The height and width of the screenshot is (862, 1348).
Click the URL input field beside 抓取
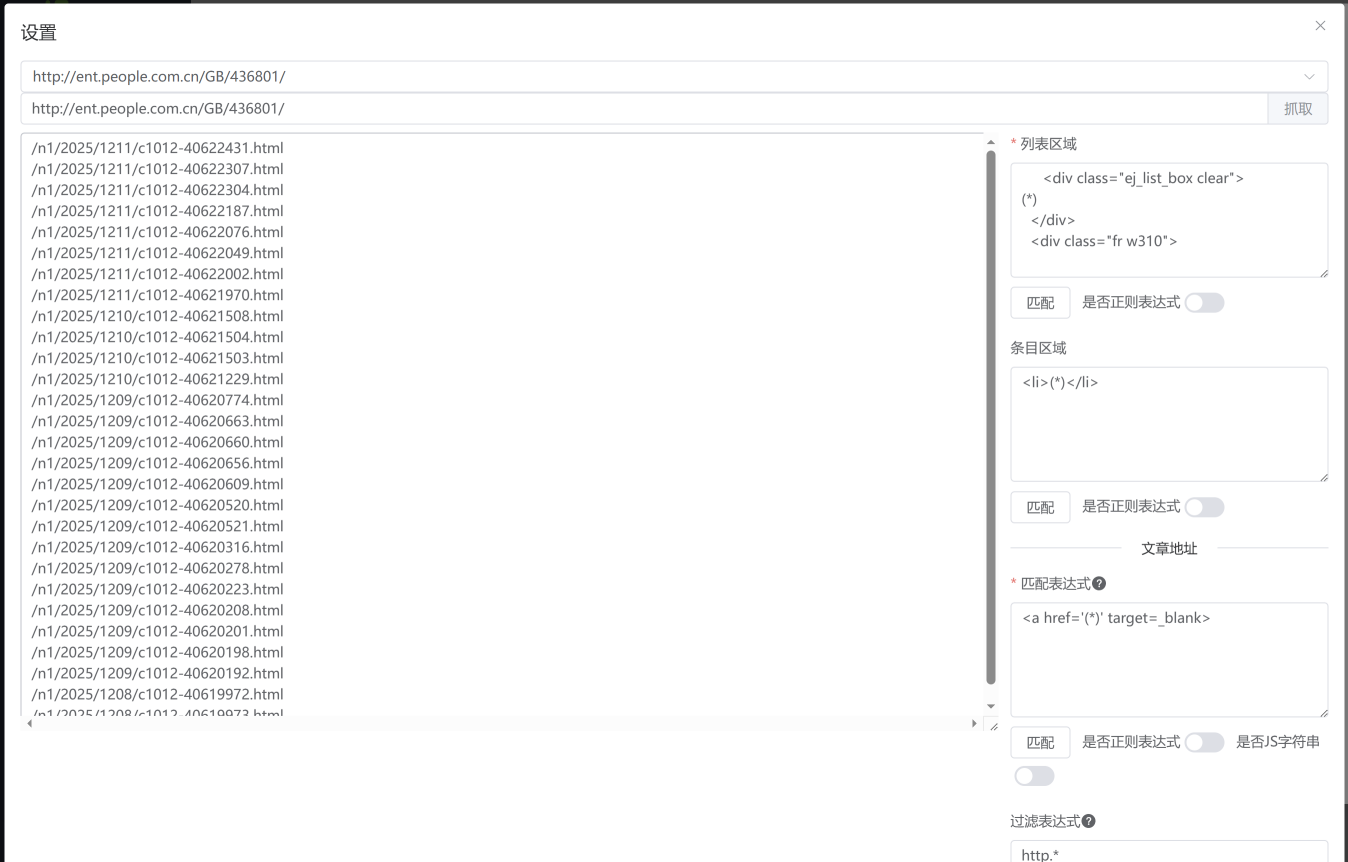(640, 109)
